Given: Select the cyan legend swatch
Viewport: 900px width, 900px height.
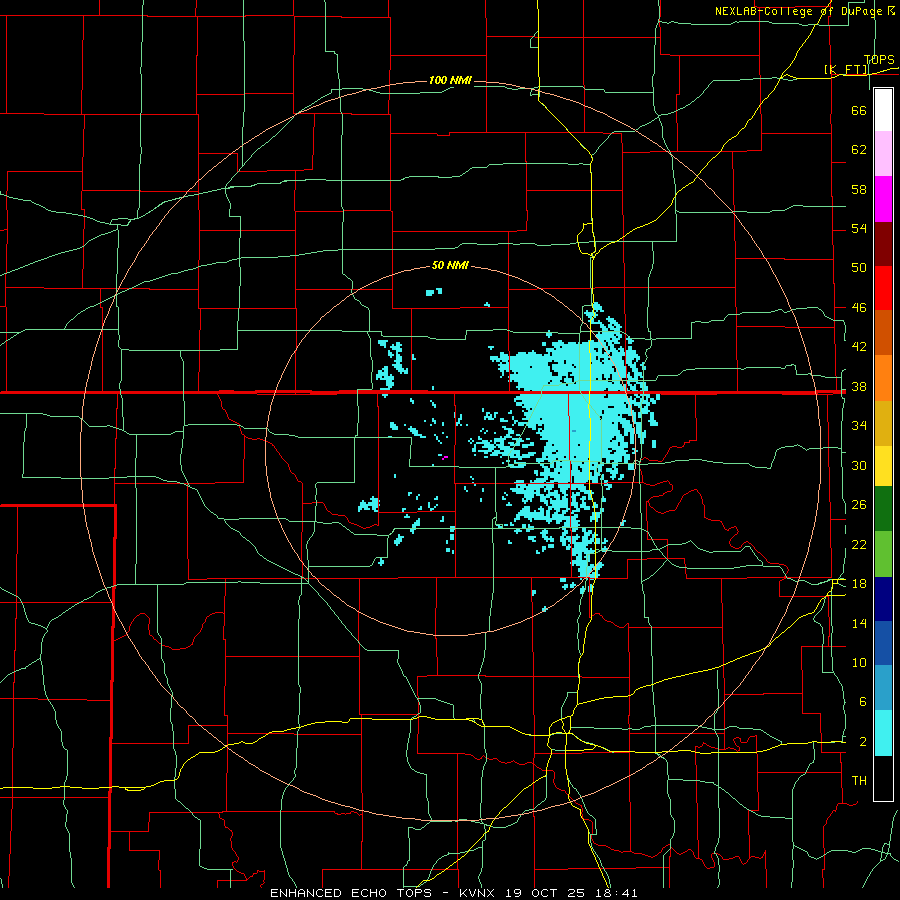Looking at the screenshot, I should coord(883,733).
